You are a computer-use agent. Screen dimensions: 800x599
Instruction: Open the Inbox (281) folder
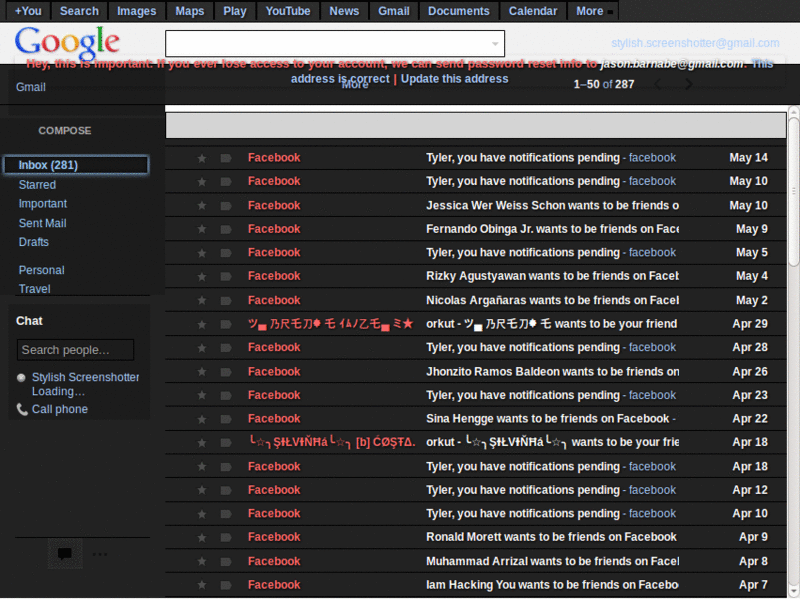click(x=76, y=165)
